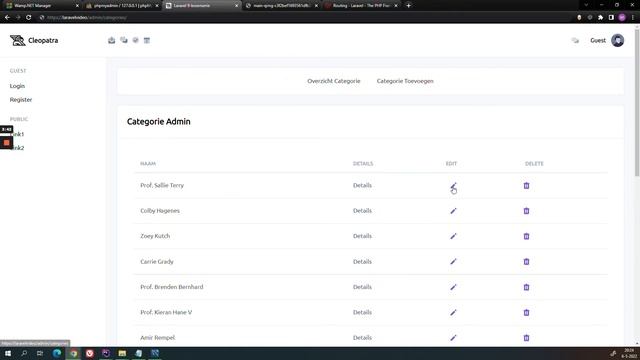Open Details for Prof. Sallie Terry

pyautogui.click(x=362, y=185)
